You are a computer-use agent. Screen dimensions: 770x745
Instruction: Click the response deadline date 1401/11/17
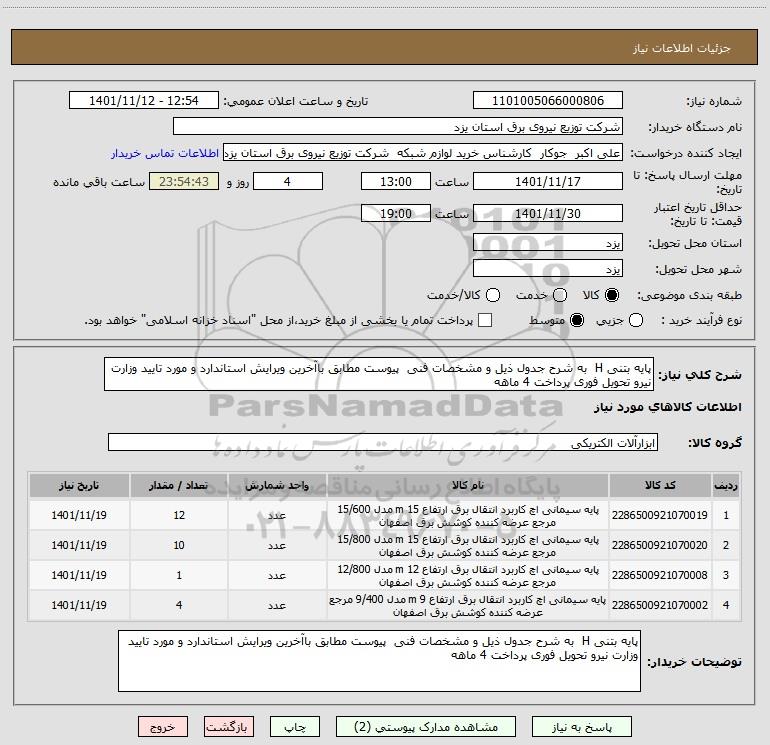pyautogui.click(x=548, y=181)
